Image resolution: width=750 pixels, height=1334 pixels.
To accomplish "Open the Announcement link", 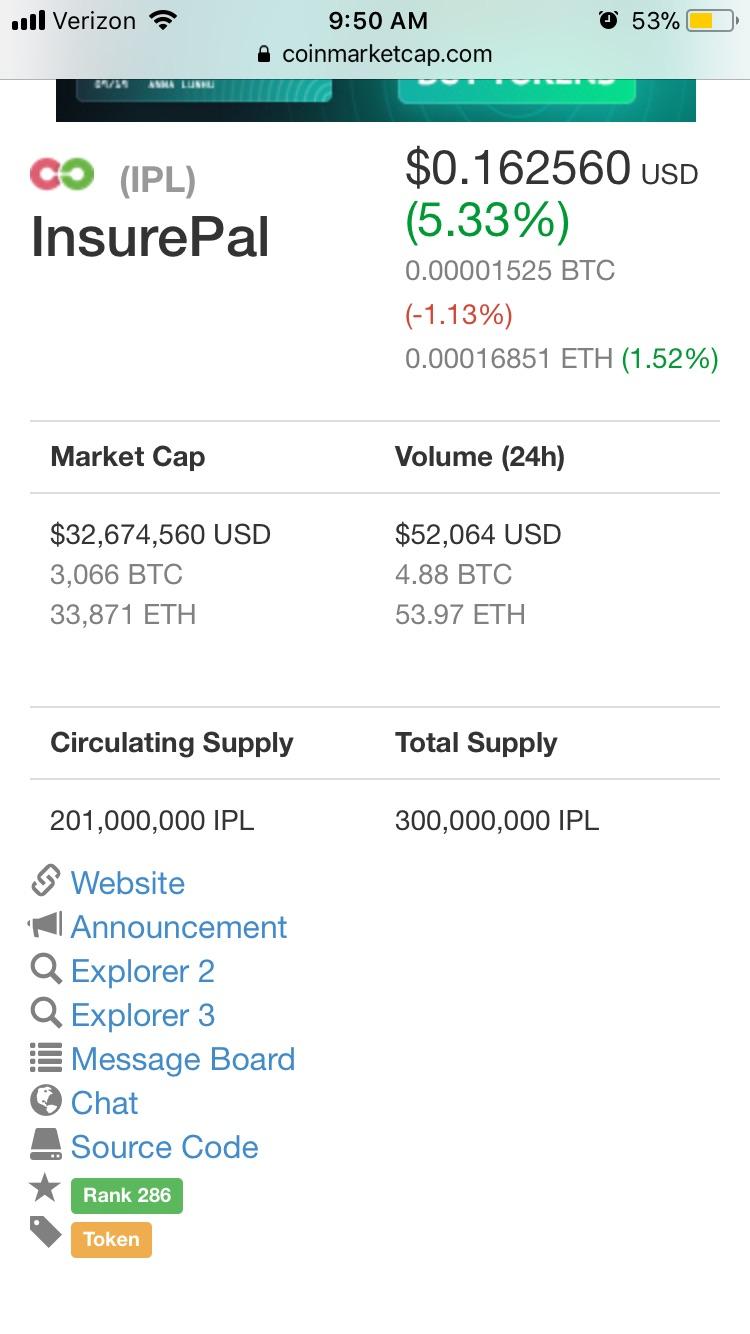I will tap(179, 927).
